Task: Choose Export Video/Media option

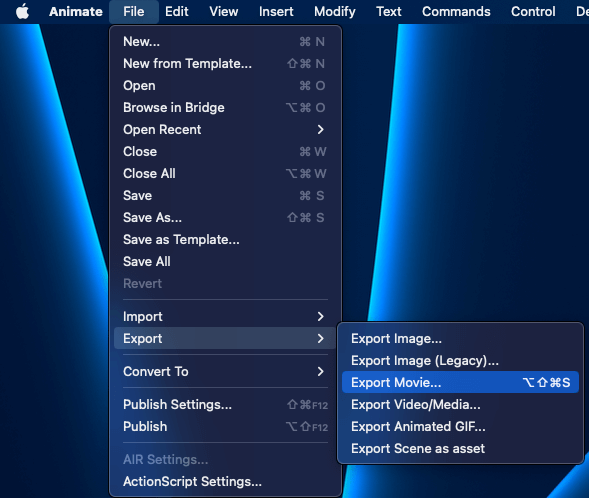Action: tap(460, 404)
